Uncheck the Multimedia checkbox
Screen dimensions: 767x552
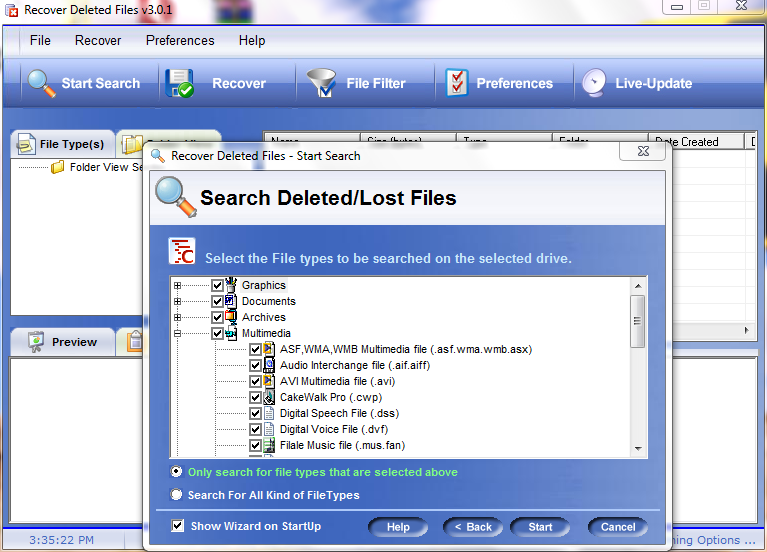click(x=217, y=334)
